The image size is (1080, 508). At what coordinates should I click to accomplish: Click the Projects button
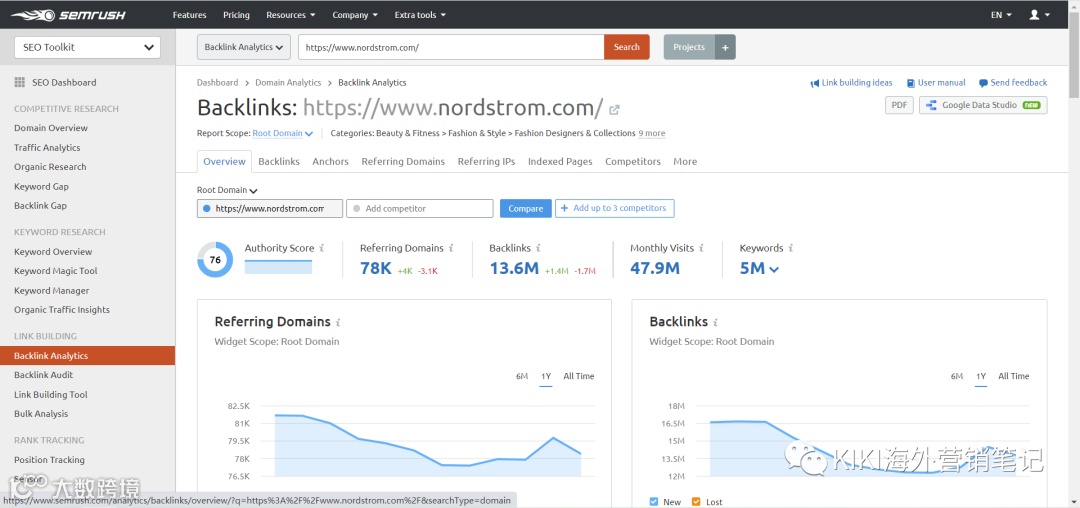coord(689,47)
